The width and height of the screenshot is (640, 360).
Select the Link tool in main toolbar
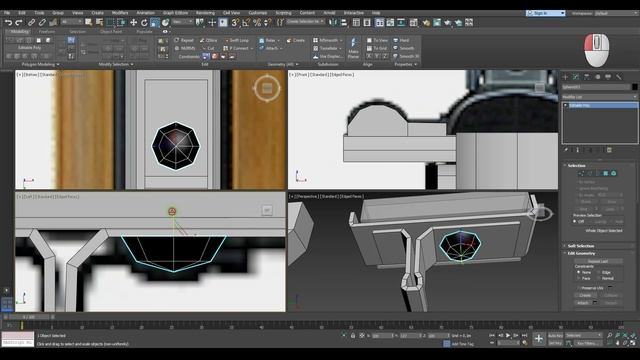pyautogui.click(x=31, y=23)
